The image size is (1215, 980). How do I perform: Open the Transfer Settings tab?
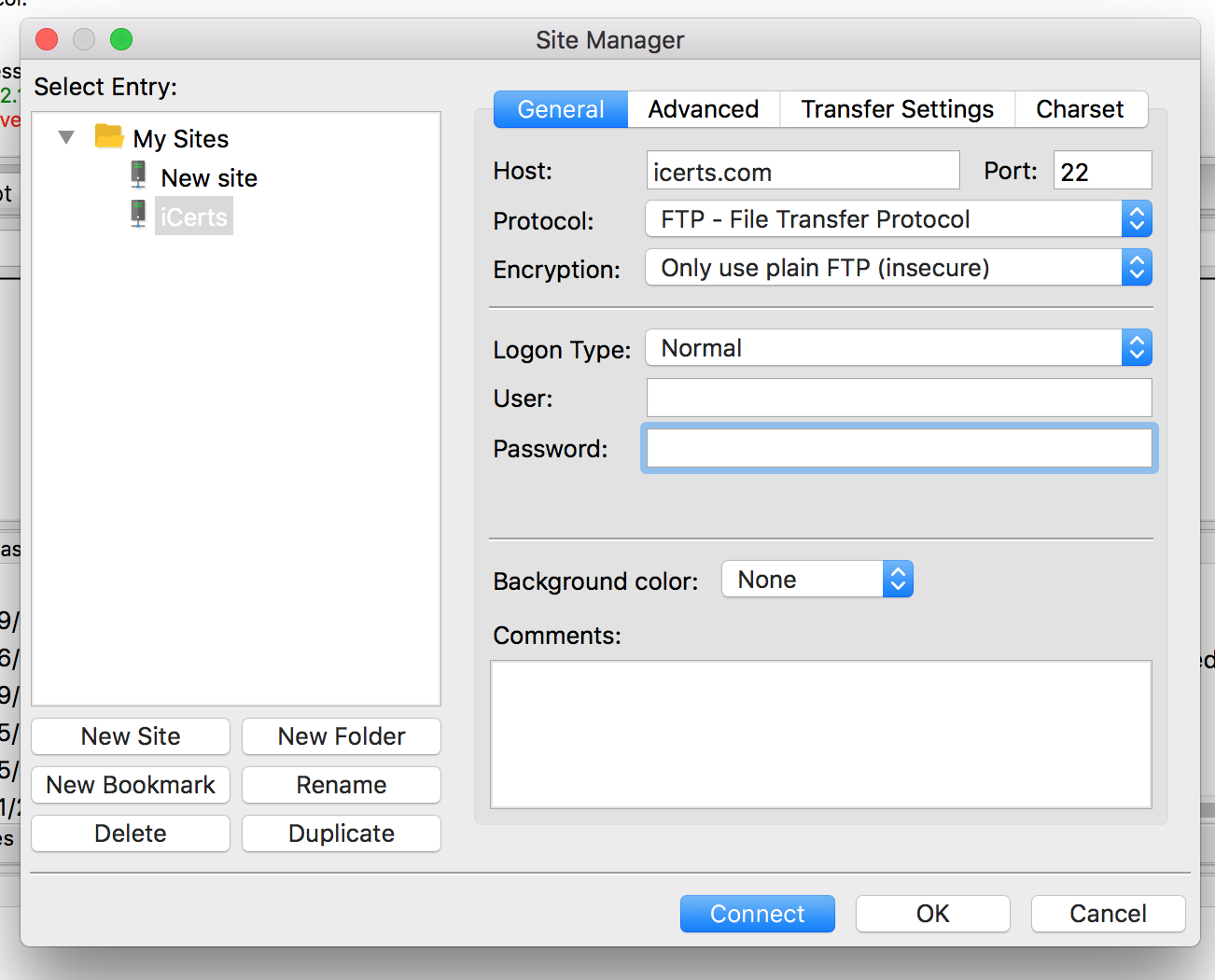pyautogui.click(x=897, y=109)
